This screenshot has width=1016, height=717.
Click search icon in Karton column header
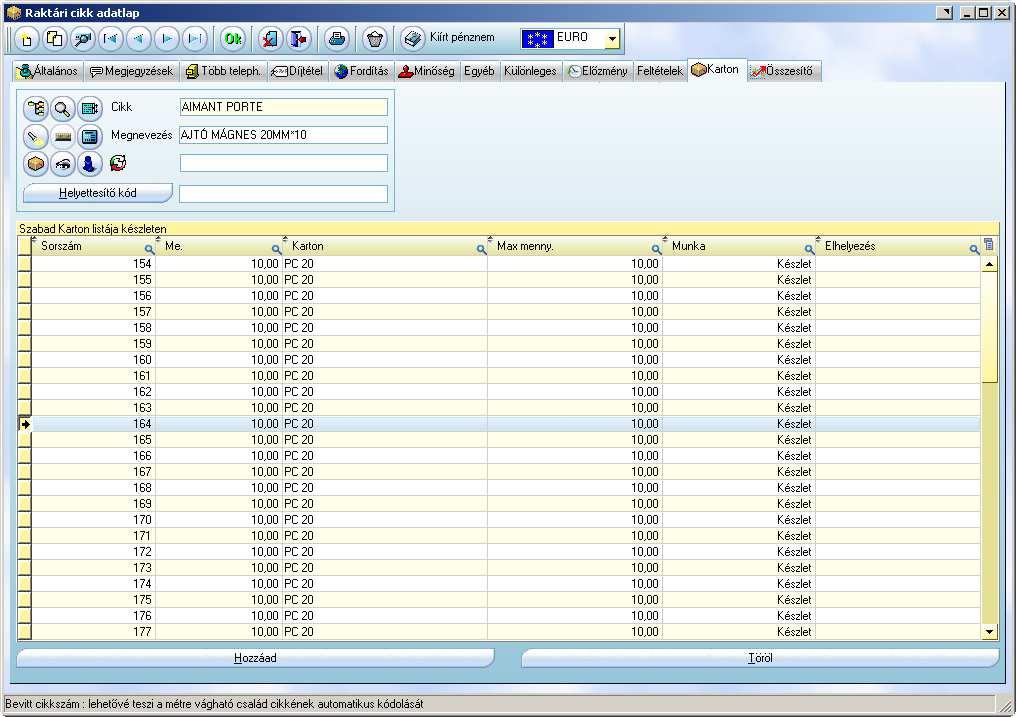481,249
